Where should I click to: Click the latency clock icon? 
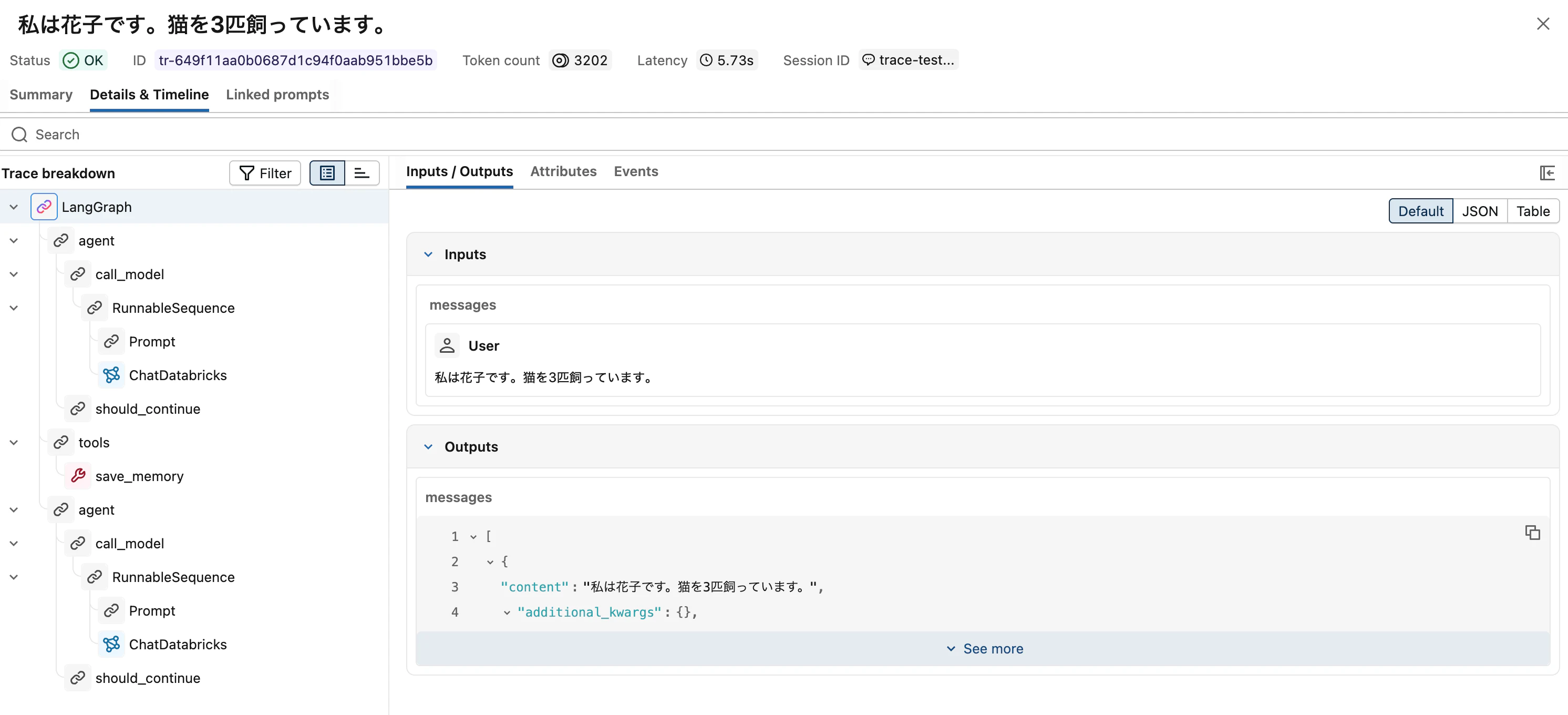(x=706, y=60)
